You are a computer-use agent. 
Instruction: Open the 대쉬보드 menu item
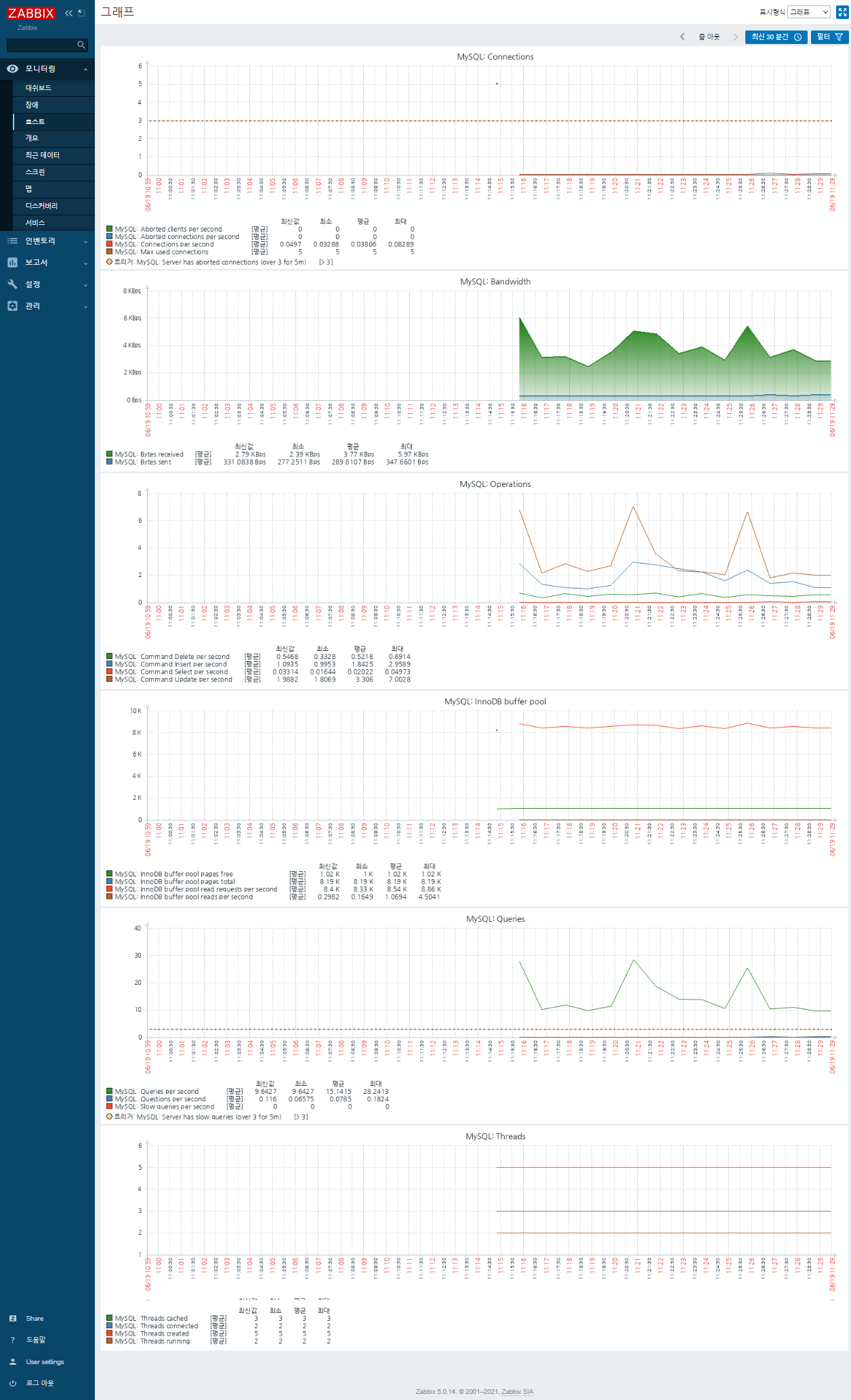54,88
